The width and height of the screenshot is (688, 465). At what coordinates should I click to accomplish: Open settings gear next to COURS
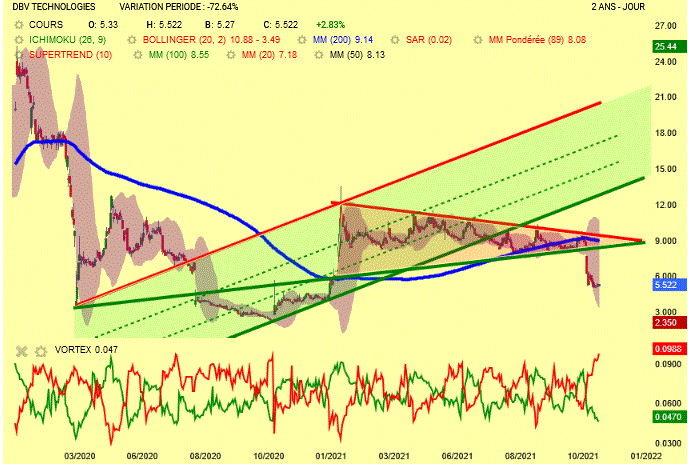point(18,25)
